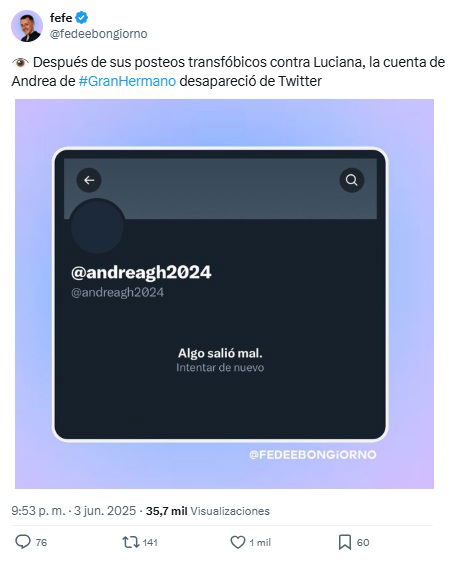The width and height of the screenshot is (461, 563).
Task: Click the 35,7 mil Visualizaciones count
Action: coord(208,511)
